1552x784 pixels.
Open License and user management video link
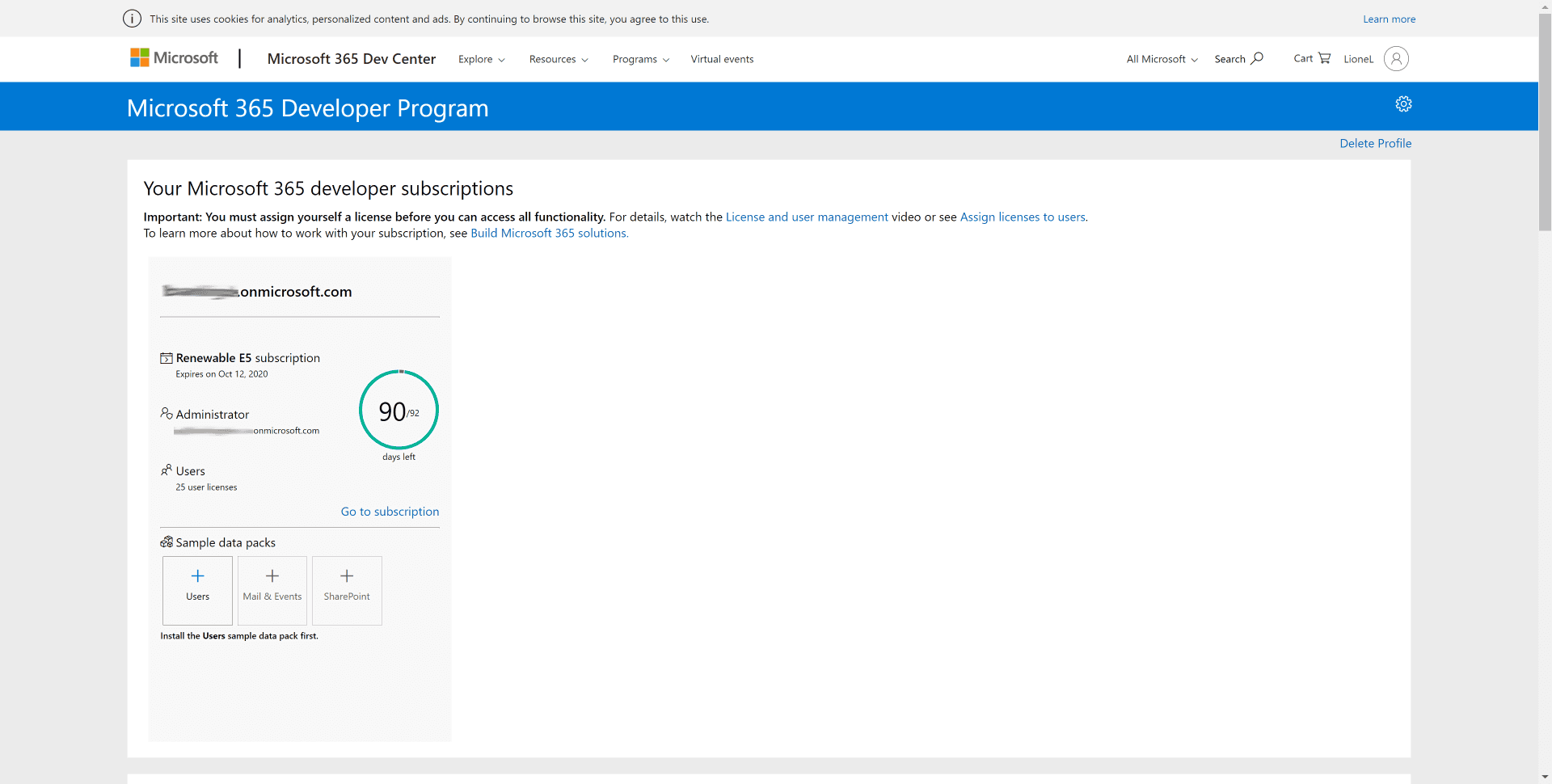[x=807, y=217]
